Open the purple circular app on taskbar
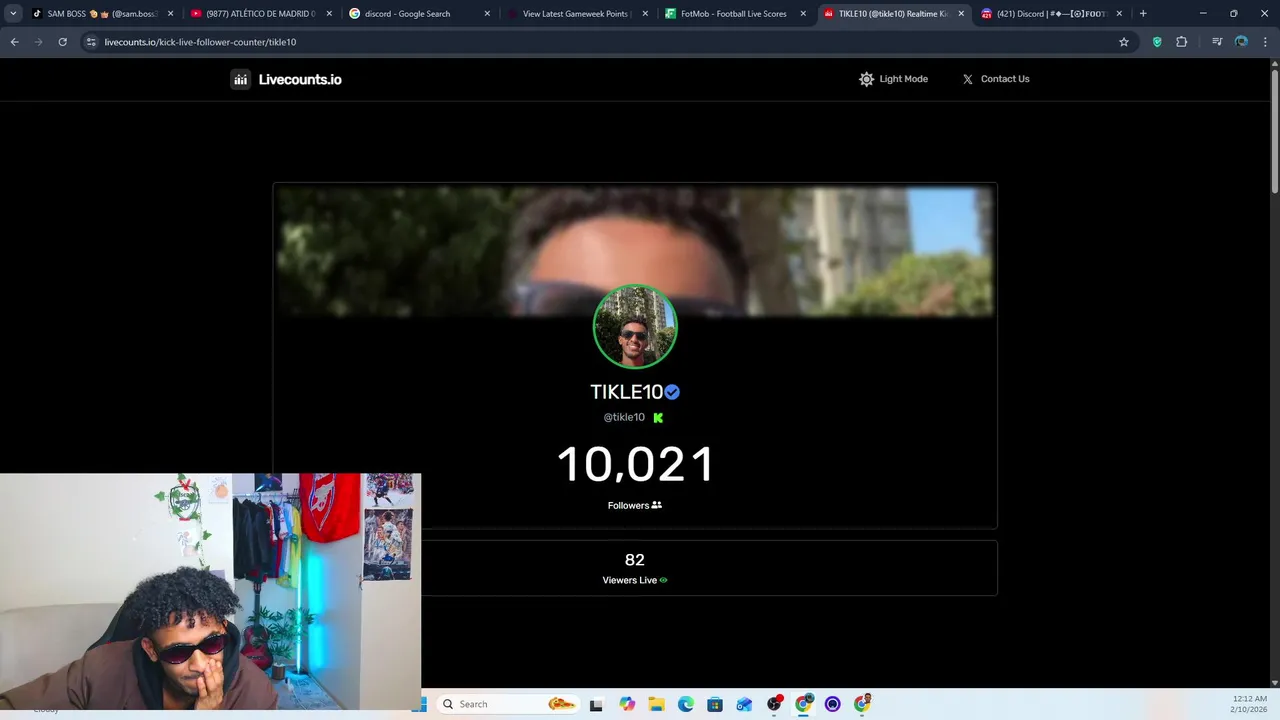1280x720 pixels. [832, 705]
